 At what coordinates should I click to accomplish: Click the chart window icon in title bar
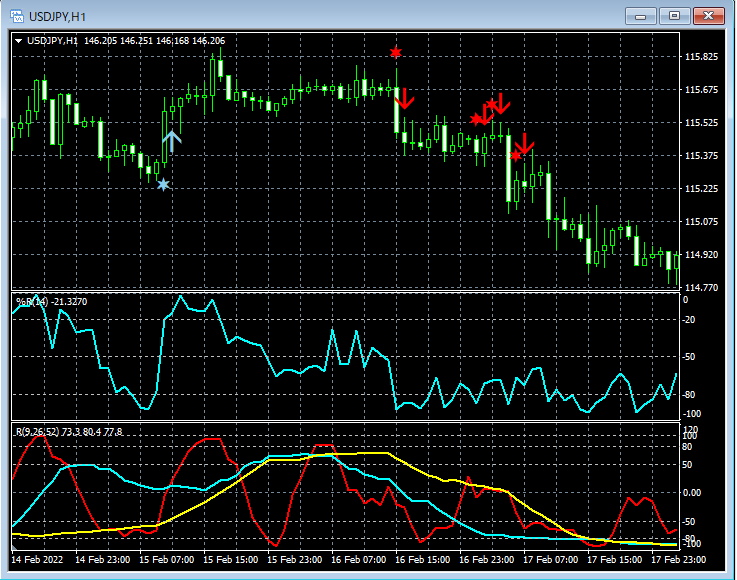(16, 16)
